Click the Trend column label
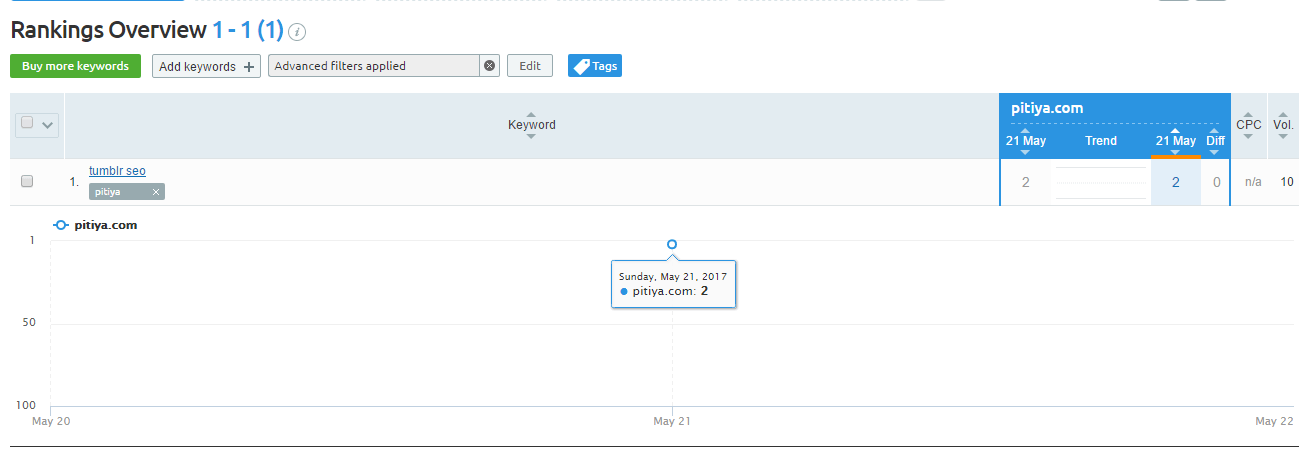This screenshot has height=455, width=1314. (x=1101, y=141)
